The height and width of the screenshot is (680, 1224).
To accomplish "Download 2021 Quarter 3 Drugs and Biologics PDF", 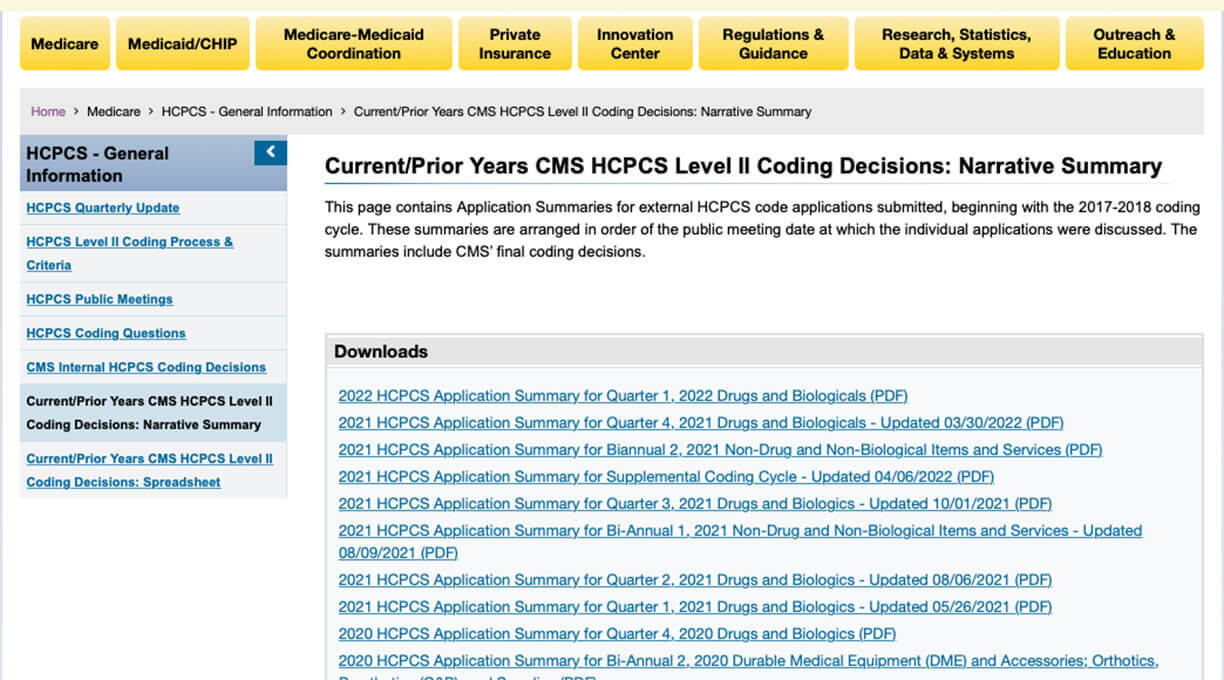I will 695,504.
